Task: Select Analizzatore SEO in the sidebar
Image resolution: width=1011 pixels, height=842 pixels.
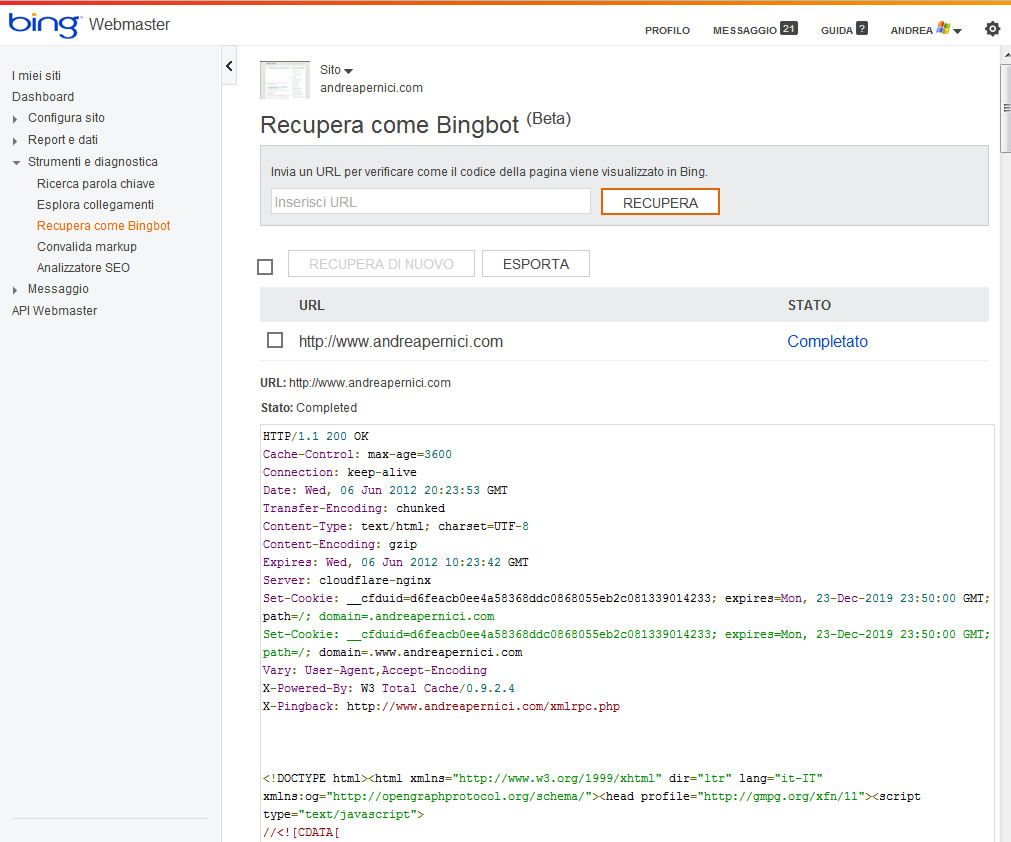Action: [x=83, y=268]
